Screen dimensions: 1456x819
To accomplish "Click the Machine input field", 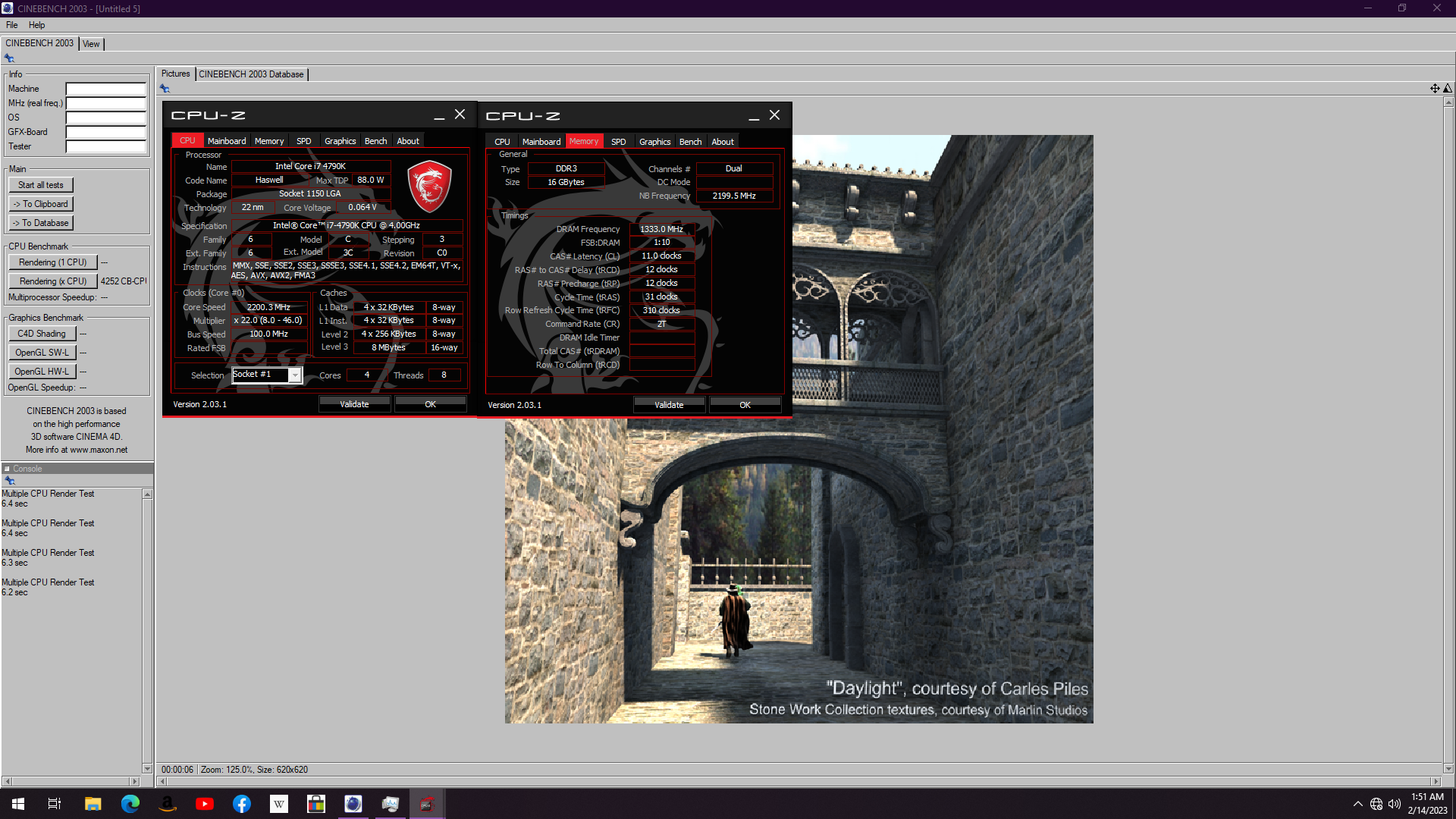I will [x=105, y=89].
